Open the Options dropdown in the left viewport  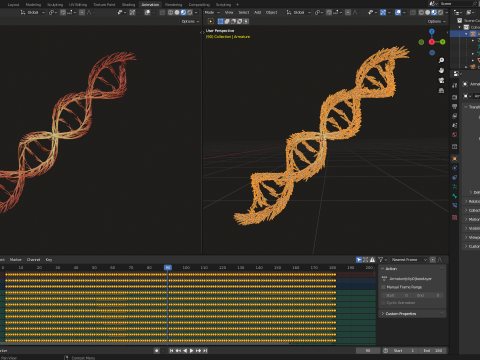pos(190,21)
